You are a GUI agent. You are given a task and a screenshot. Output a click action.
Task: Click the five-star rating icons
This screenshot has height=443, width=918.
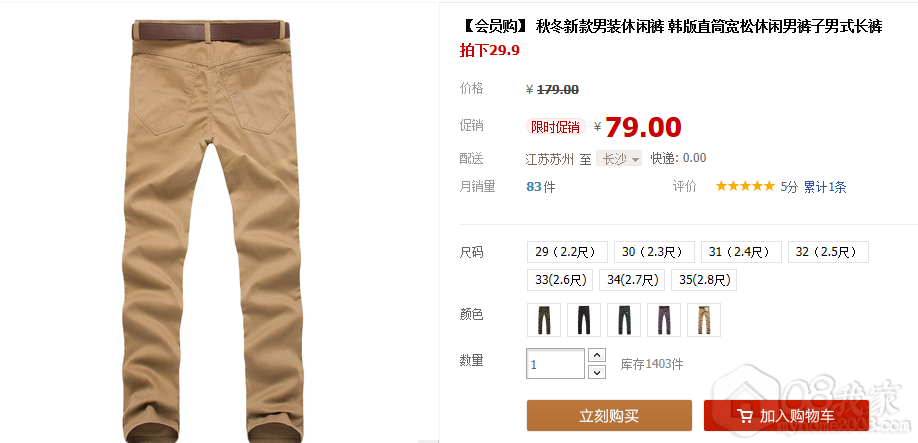[x=745, y=187]
